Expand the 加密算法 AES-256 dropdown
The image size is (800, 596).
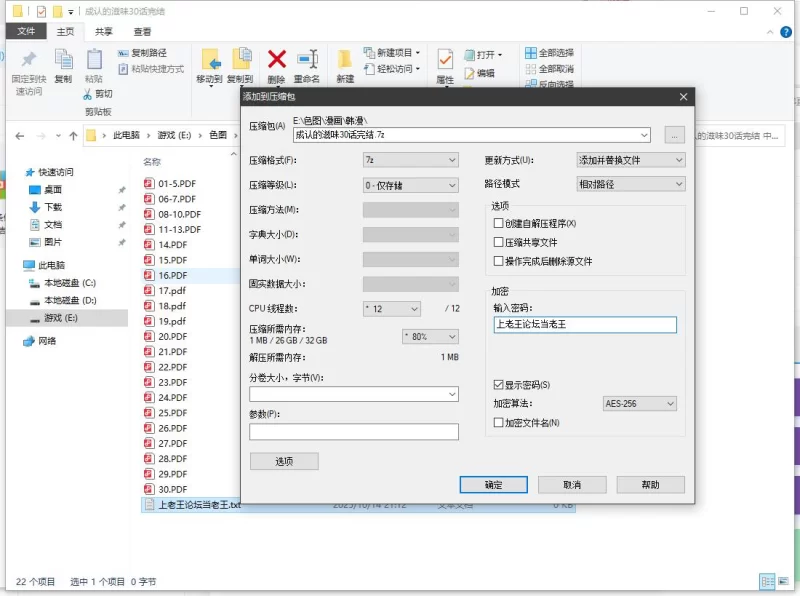(640, 404)
